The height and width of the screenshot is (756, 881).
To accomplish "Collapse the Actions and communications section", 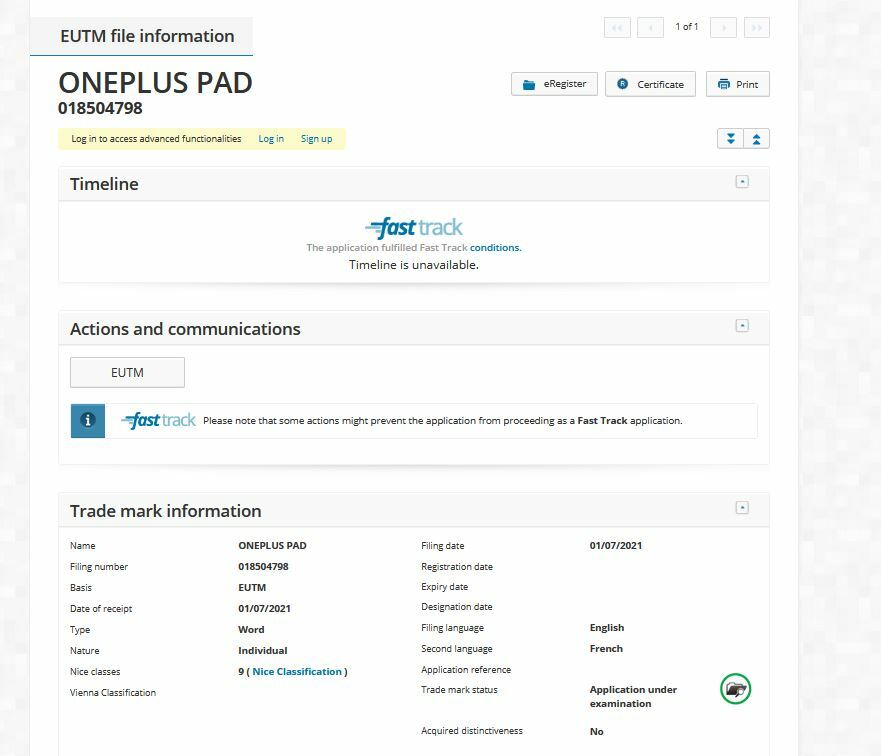I will (x=742, y=326).
